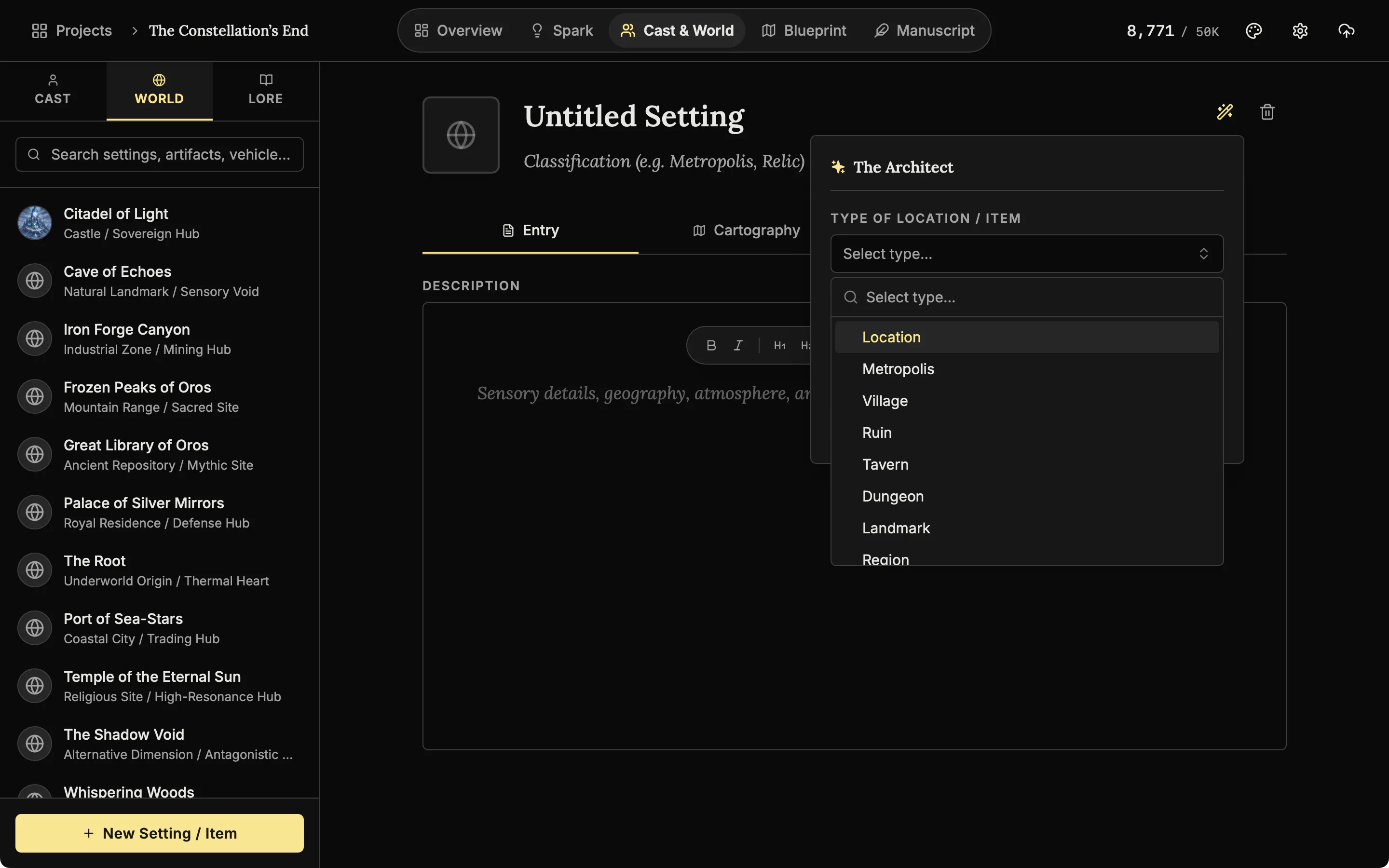
Task: Choose Location from type list
Action: 1027,337
